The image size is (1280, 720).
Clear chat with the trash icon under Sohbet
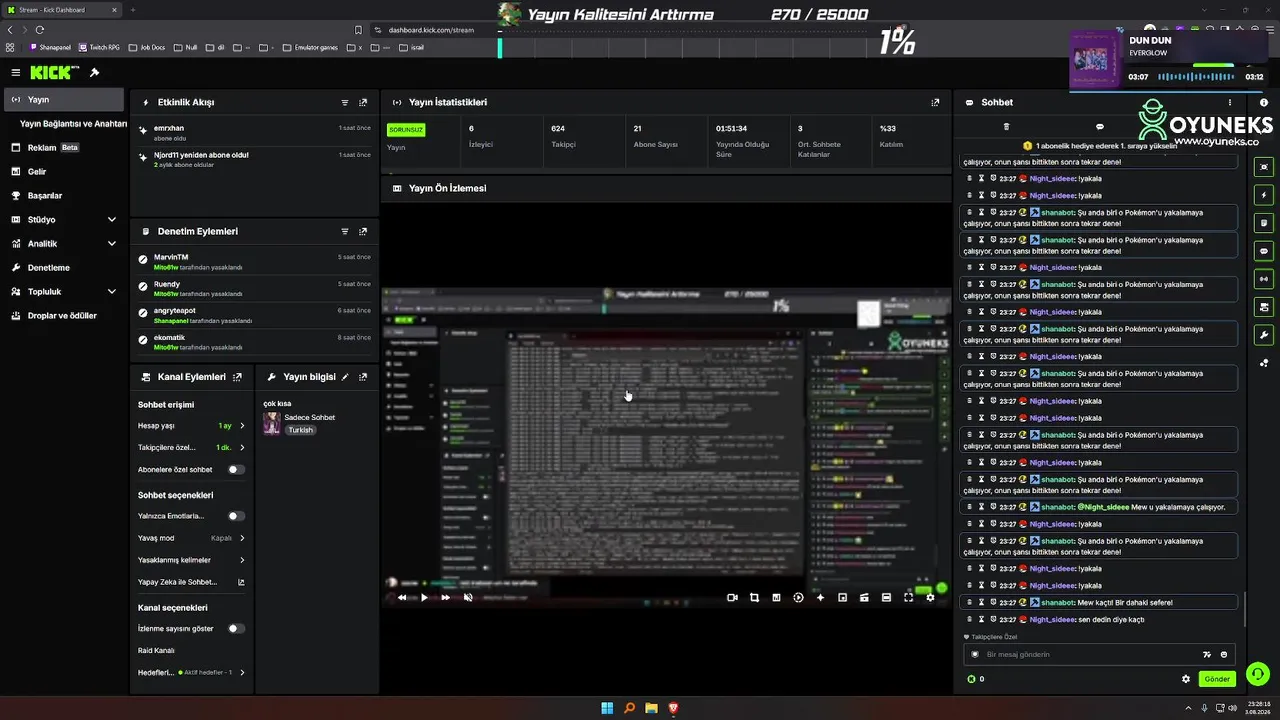(x=1006, y=127)
